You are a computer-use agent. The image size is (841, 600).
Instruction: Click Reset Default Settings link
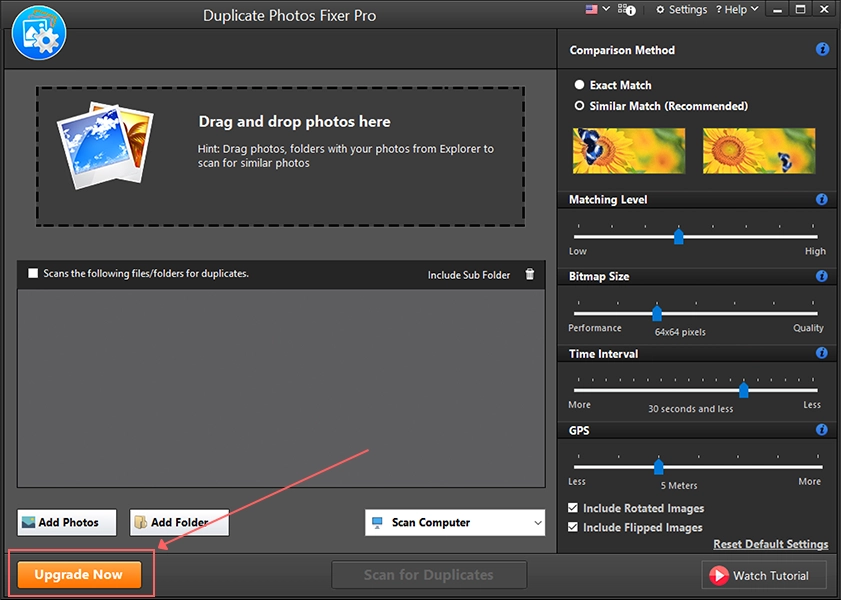point(771,544)
